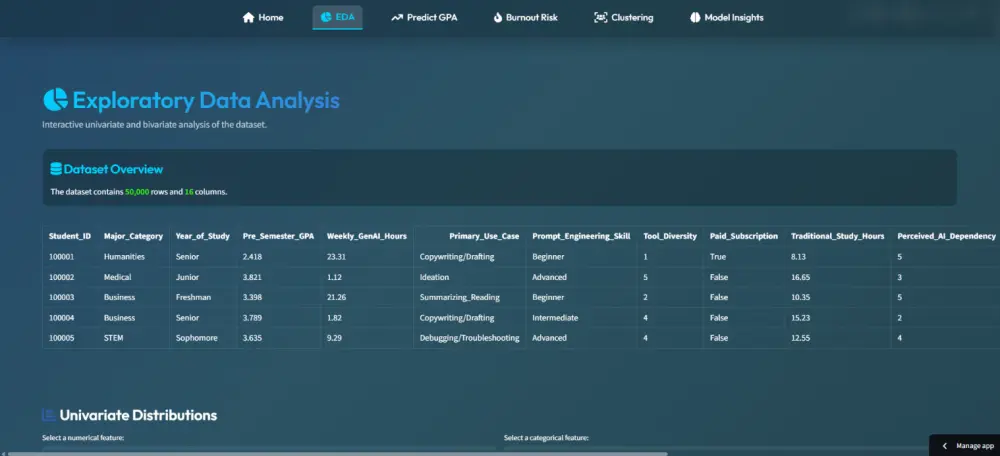The height and width of the screenshot is (456, 1000).
Task: Click the people icon beside Clustering
Action: pyautogui.click(x=601, y=17)
